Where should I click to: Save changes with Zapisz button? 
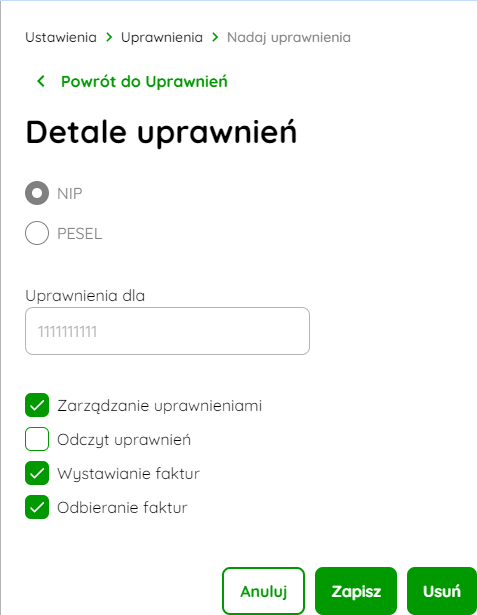coord(356,591)
